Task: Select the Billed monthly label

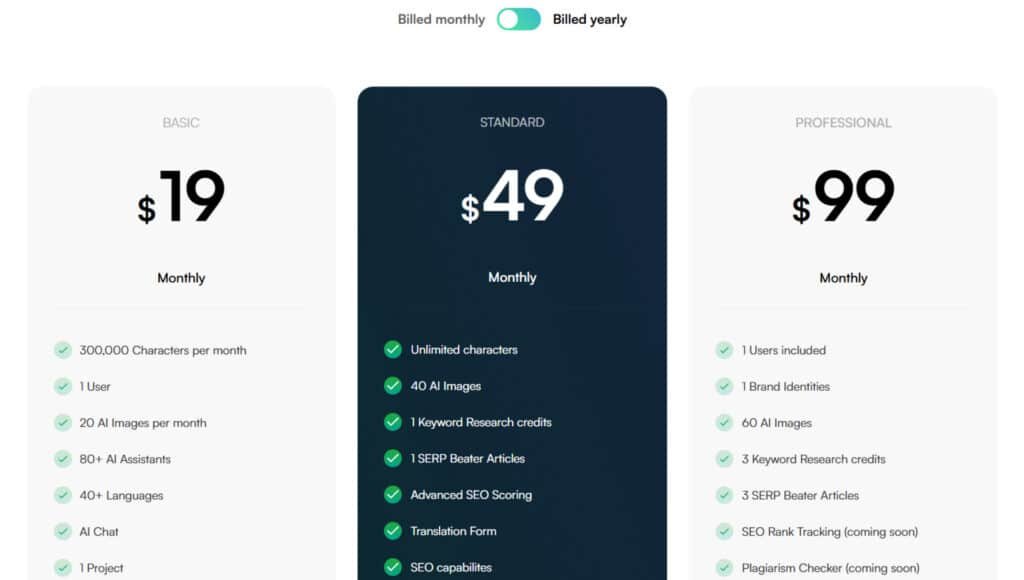Action: 441,19
